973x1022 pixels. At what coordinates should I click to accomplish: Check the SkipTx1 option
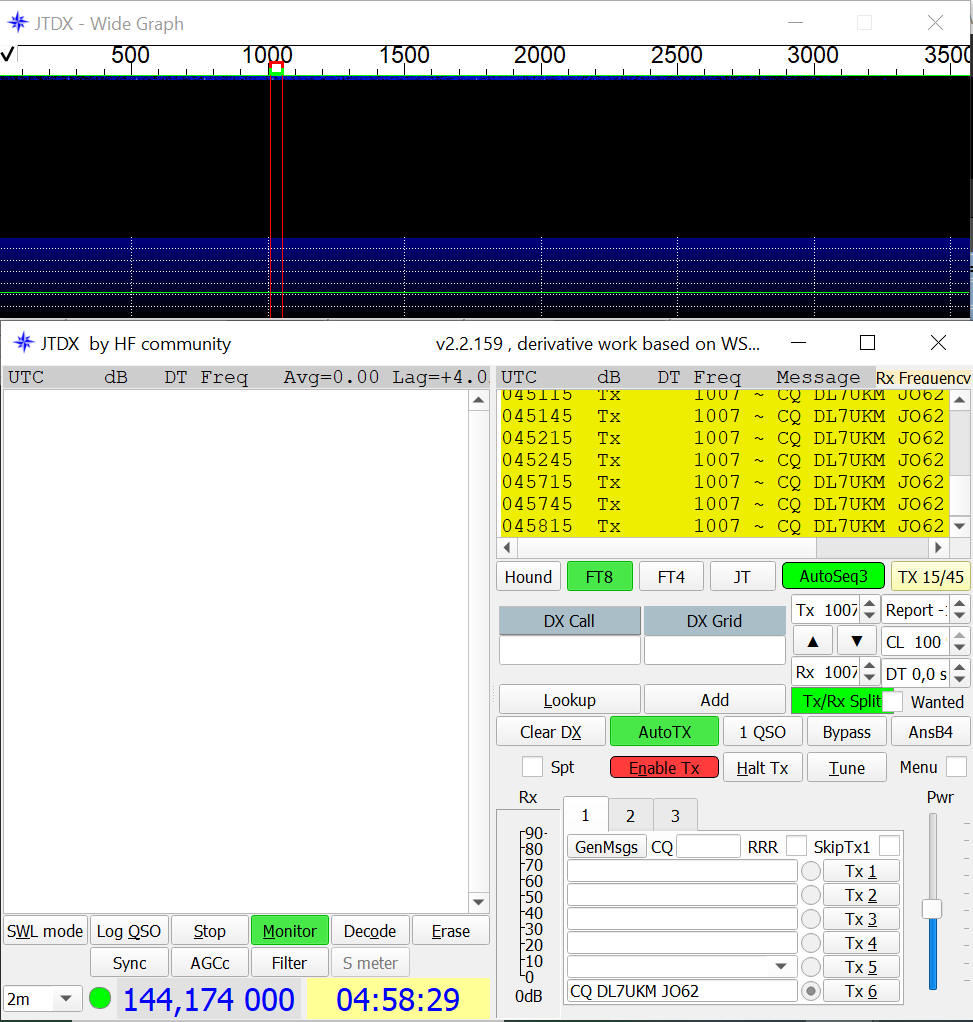click(x=888, y=847)
